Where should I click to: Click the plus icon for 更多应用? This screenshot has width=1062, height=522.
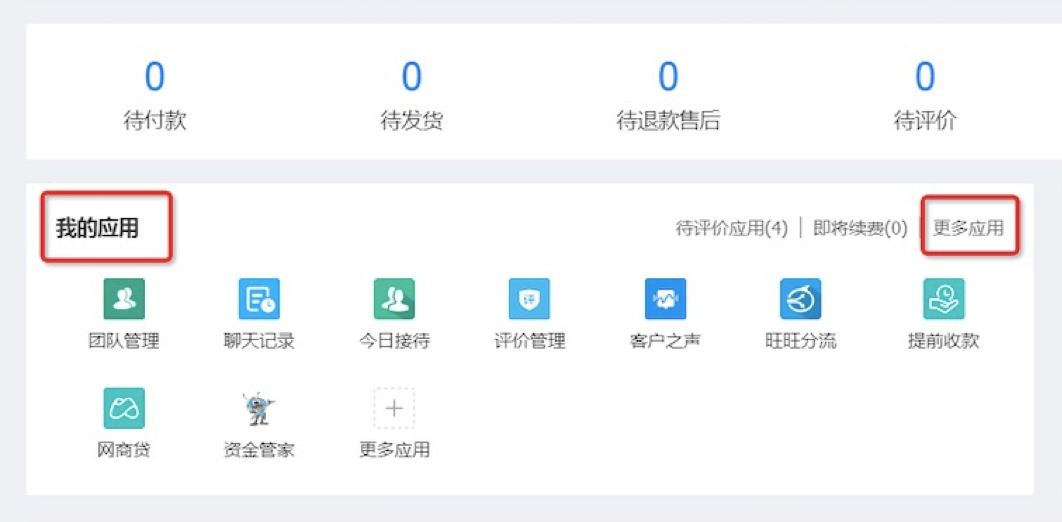click(x=394, y=408)
